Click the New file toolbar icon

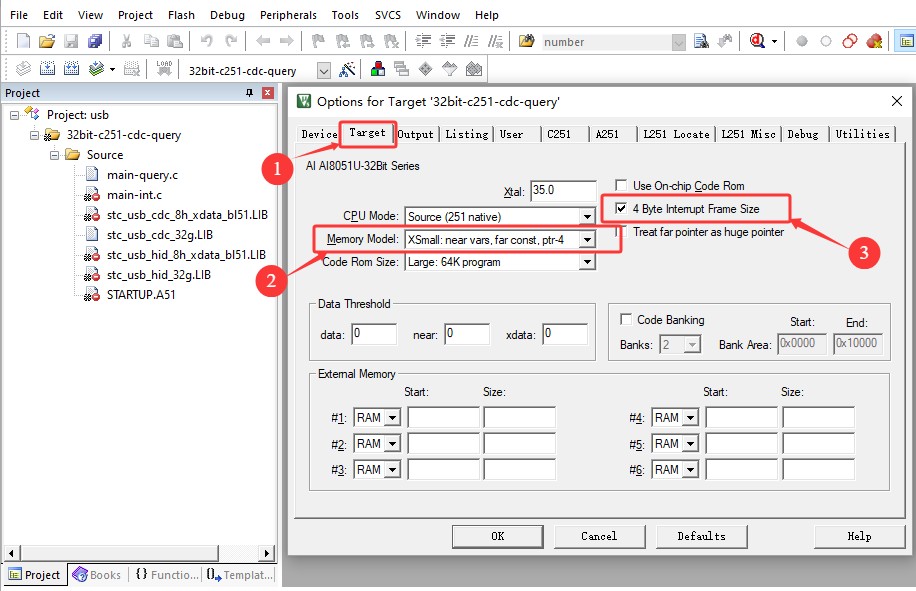[23, 41]
